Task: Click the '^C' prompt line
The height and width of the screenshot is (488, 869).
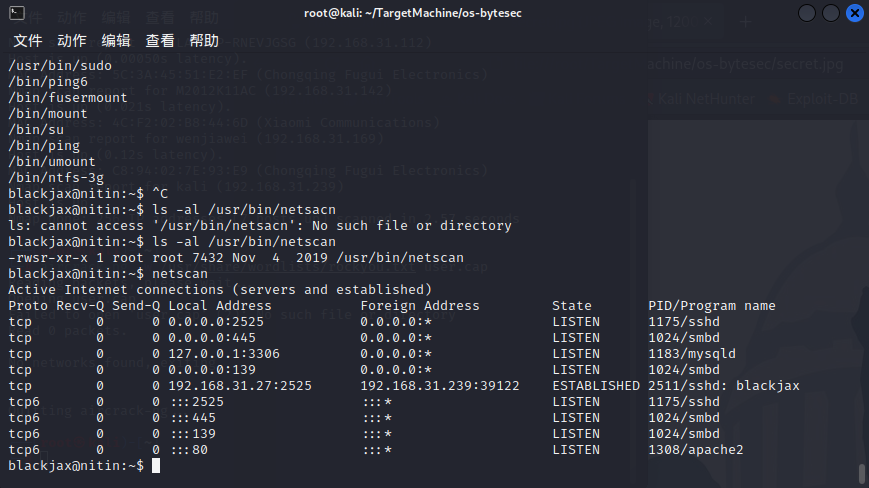Action: point(88,194)
